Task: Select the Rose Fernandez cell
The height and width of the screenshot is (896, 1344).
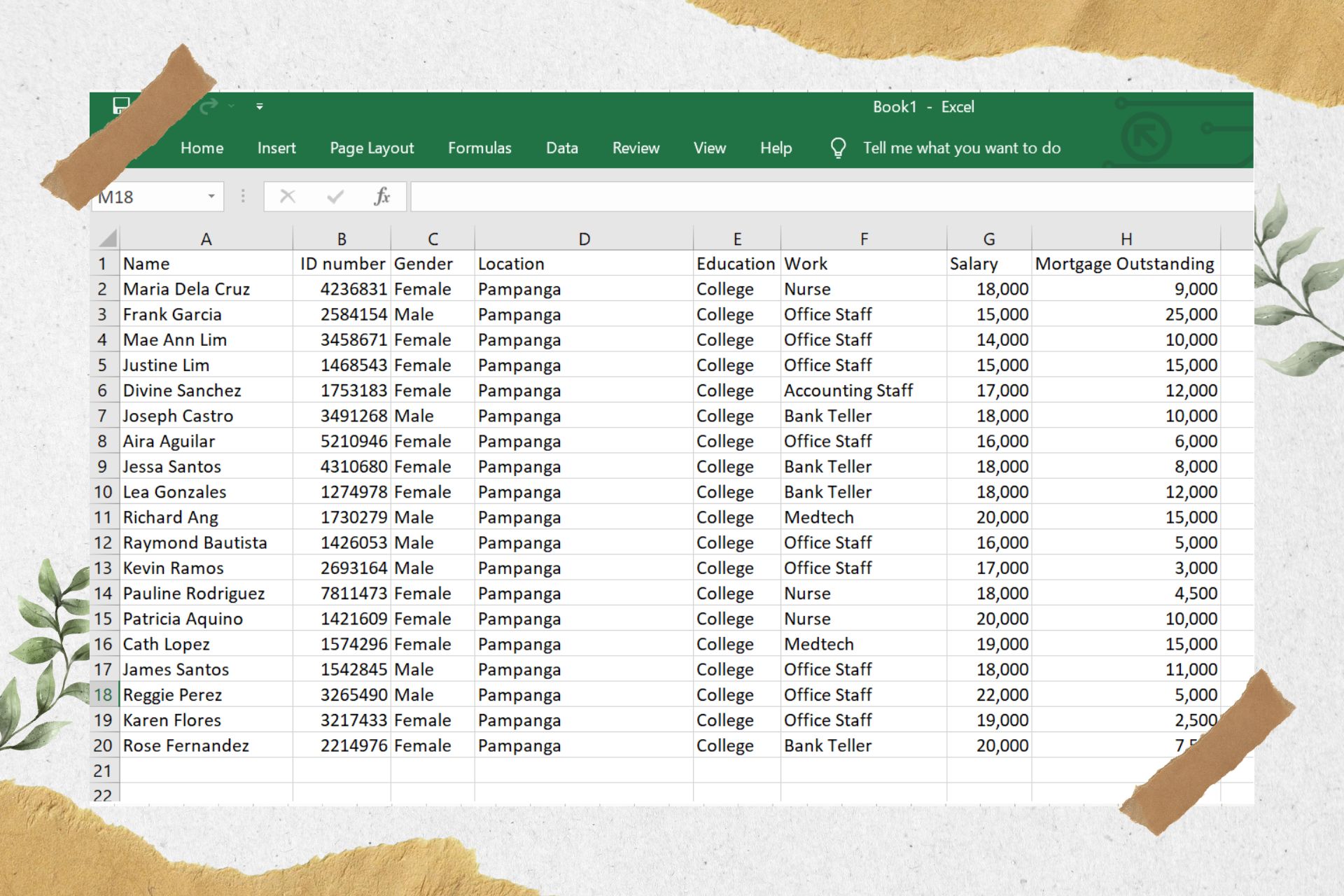Action: [x=206, y=745]
